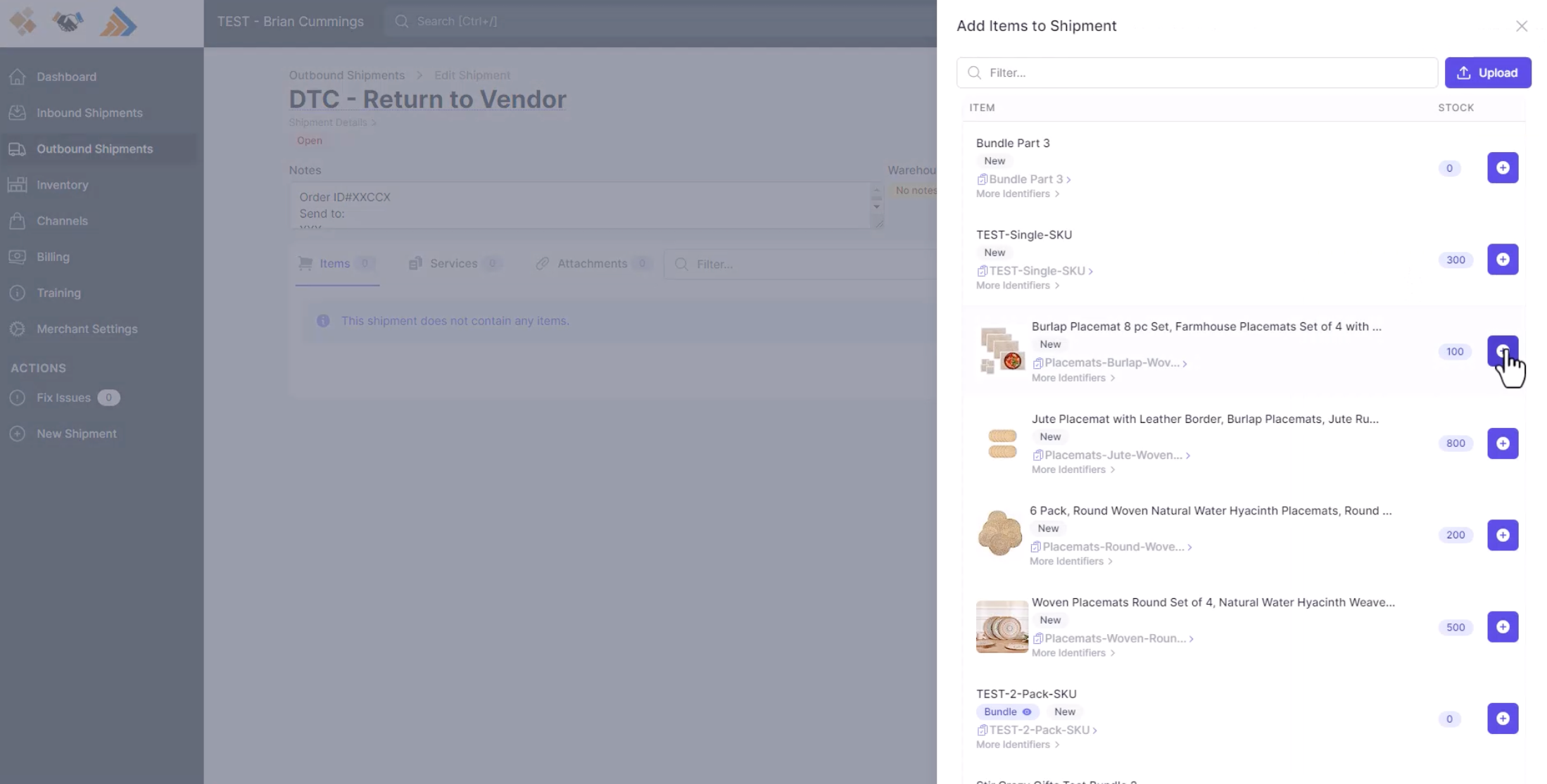1547x784 pixels.
Task: Click the Inventory sidebar icon
Action: click(x=18, y=184)
